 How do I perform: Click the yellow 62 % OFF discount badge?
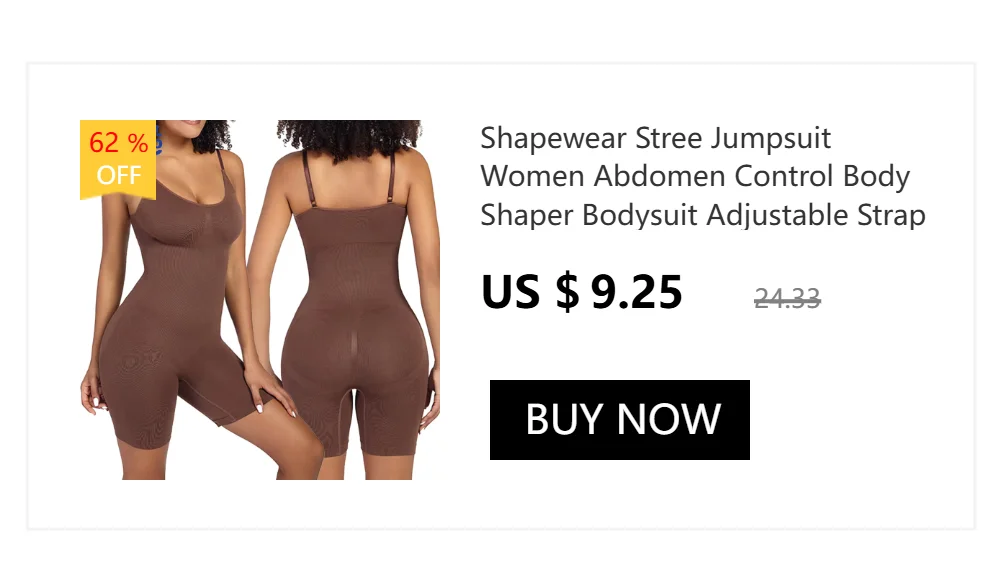click(x=118, y=159)
